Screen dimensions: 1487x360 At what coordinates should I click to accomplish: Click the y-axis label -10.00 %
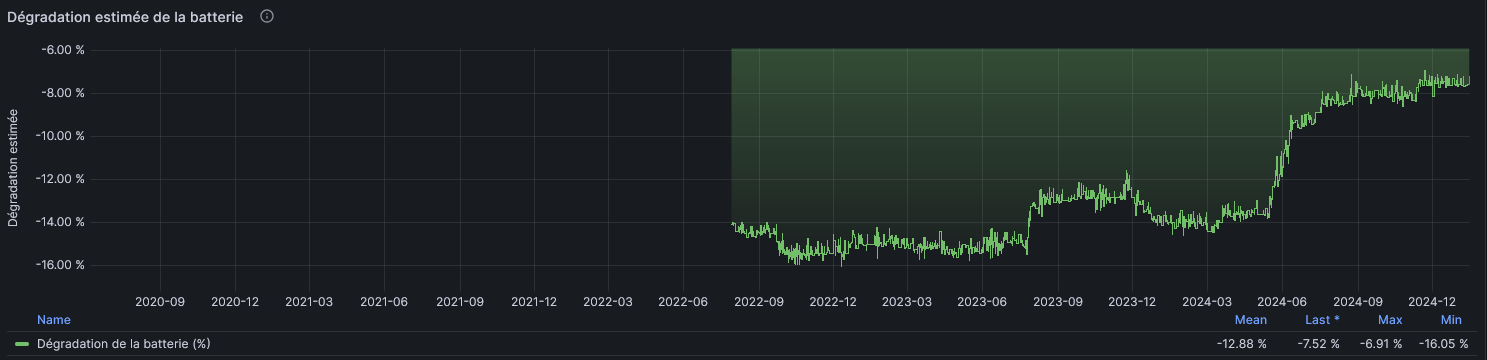point(59,136)
